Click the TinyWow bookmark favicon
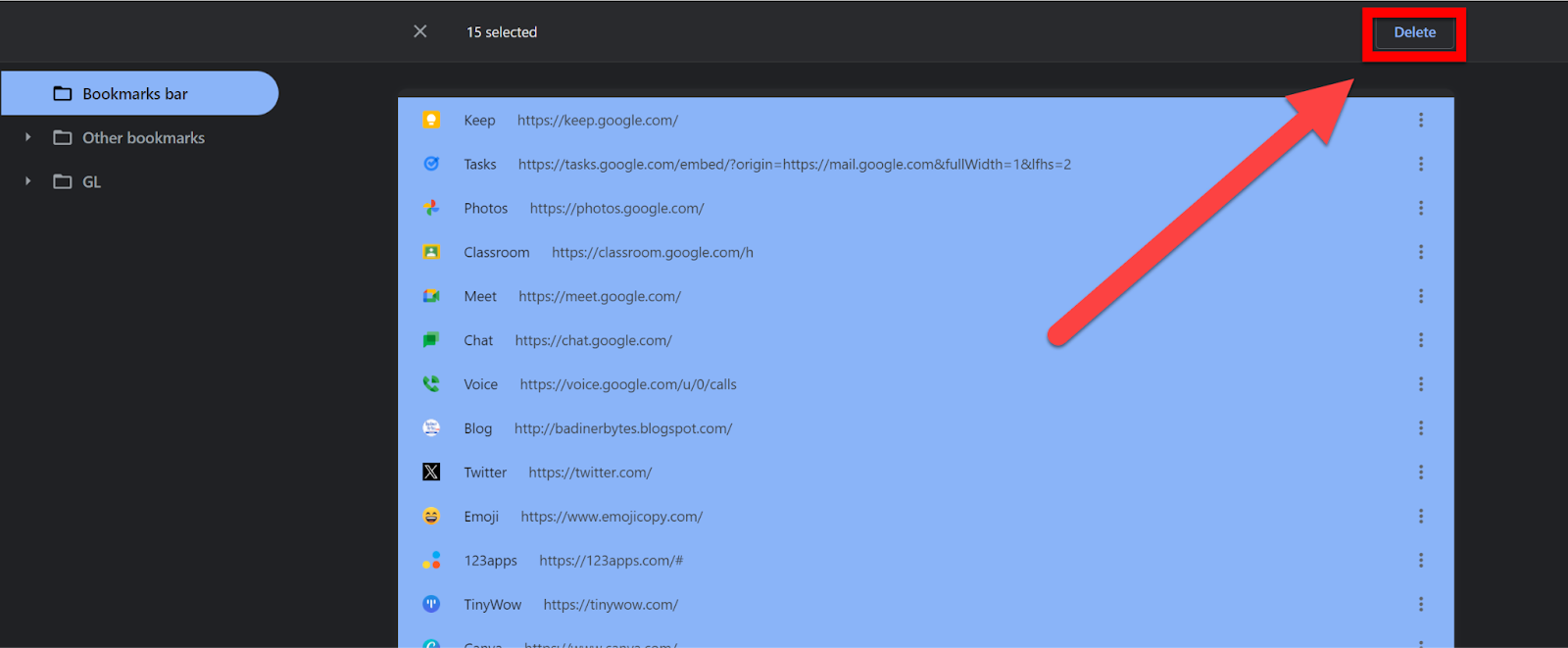 [431, 605]
